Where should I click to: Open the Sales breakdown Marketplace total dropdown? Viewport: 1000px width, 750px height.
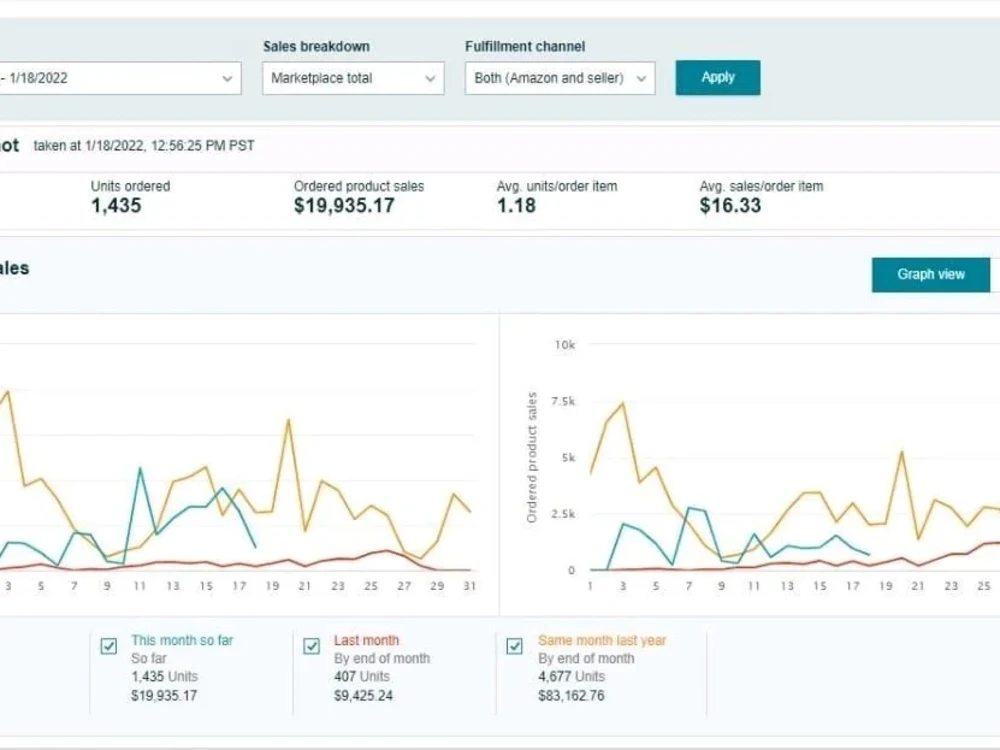tap(353, 78)
